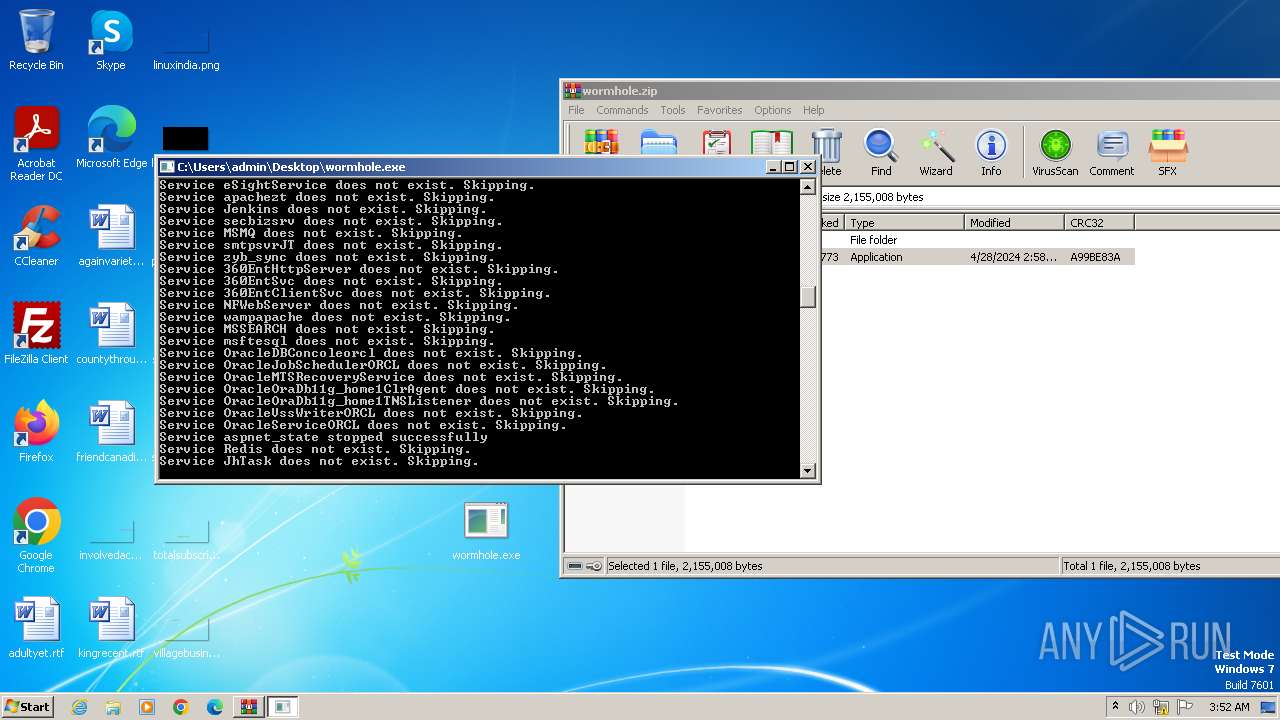Viewport: 1280px width, 720px height.
Task: Open the Help menu in WinRAR
Action: pyautogui.click(x=814, y=110)
